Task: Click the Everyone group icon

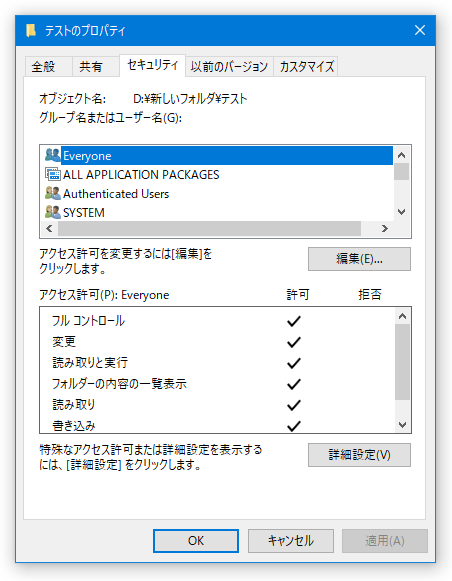Action: [x=52, y=155]
